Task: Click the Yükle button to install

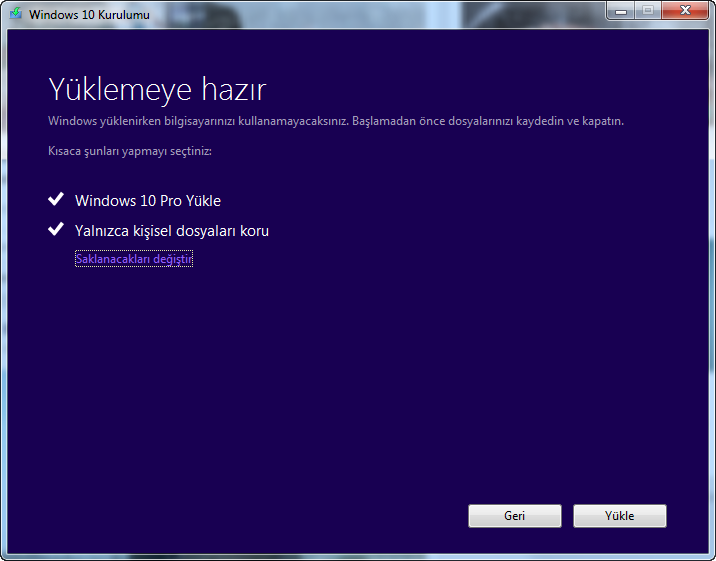Action: 620,516
